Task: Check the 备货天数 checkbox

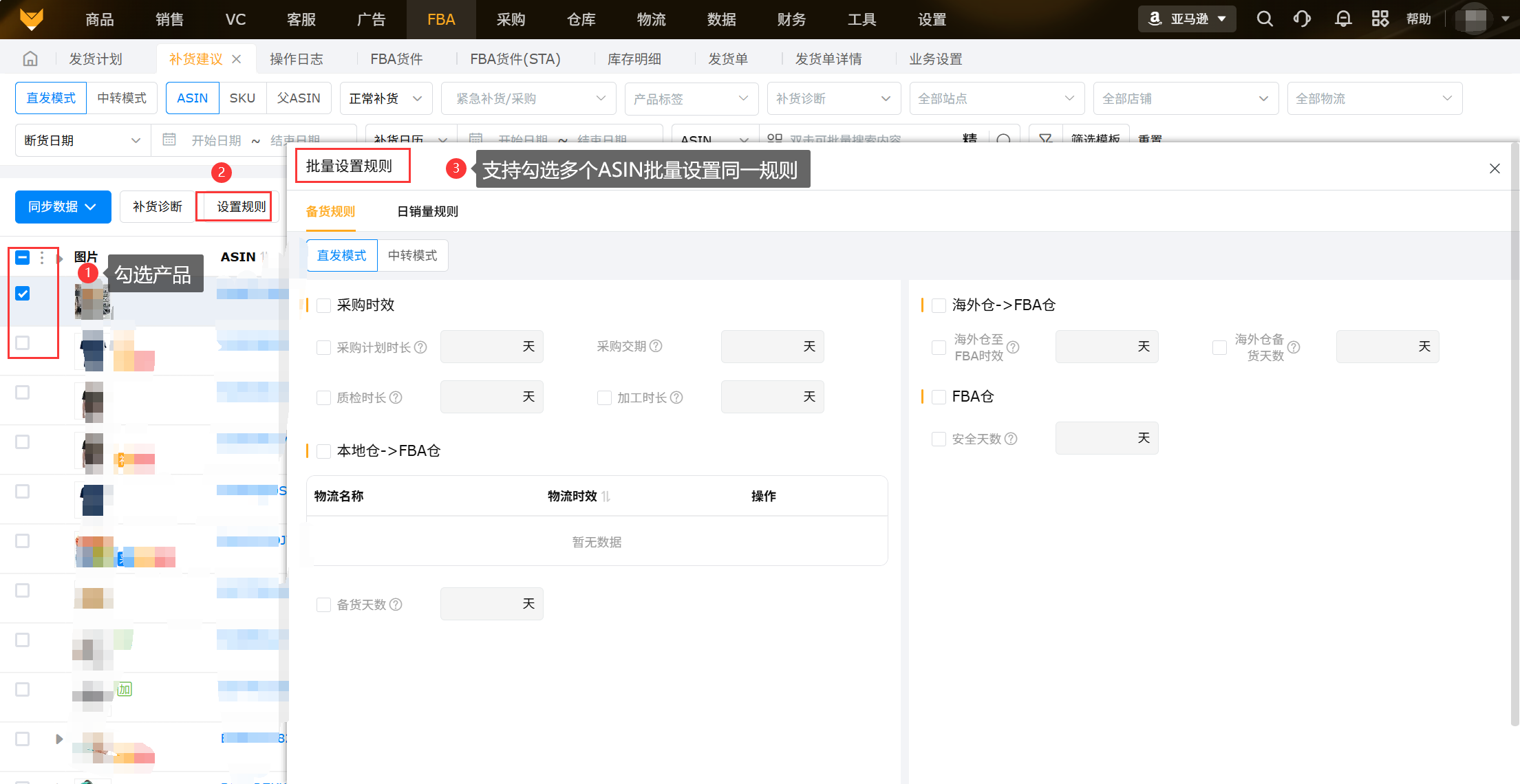Action: click(324, 605)
